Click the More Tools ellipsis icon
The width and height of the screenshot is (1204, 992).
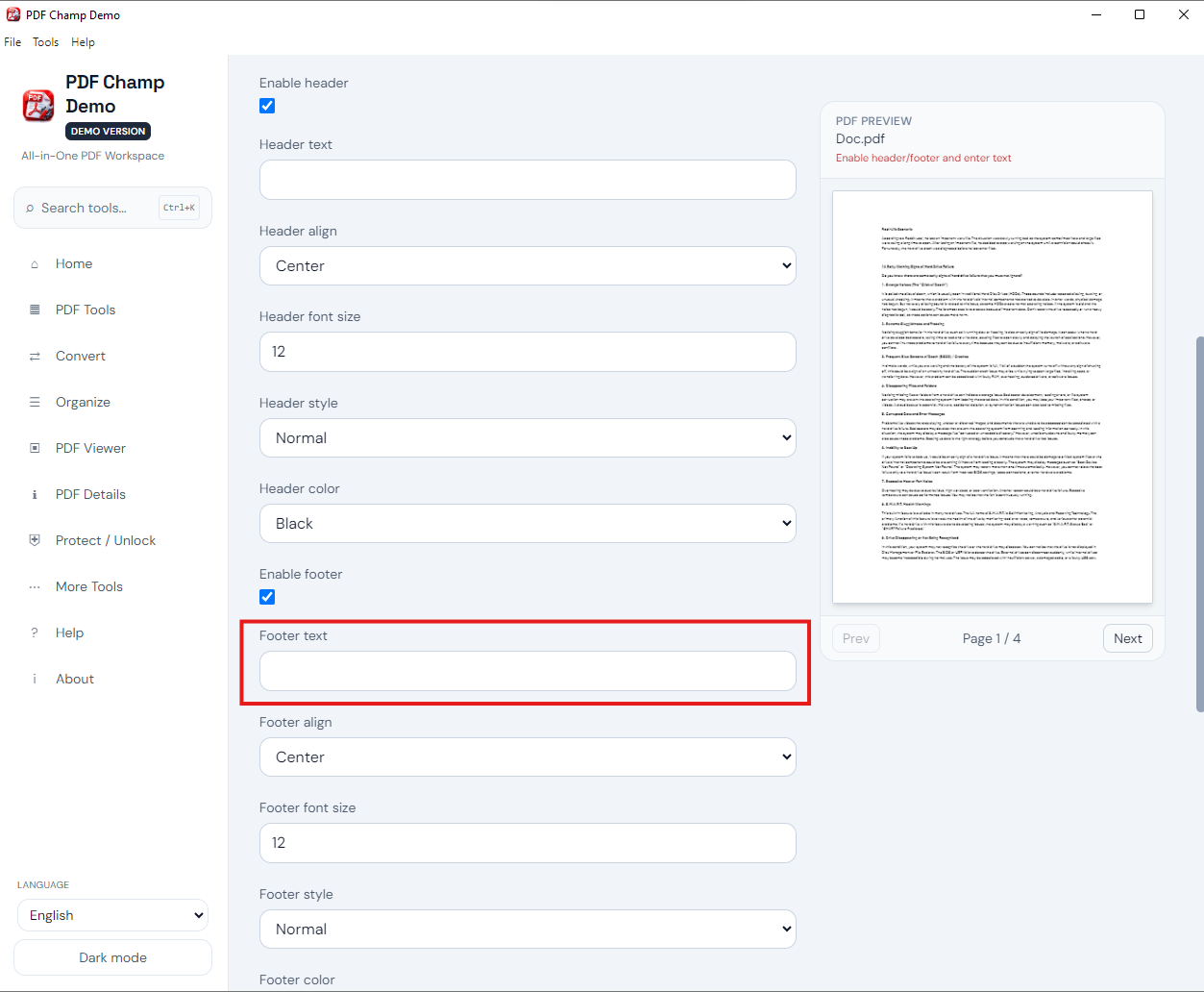point(35,587)
